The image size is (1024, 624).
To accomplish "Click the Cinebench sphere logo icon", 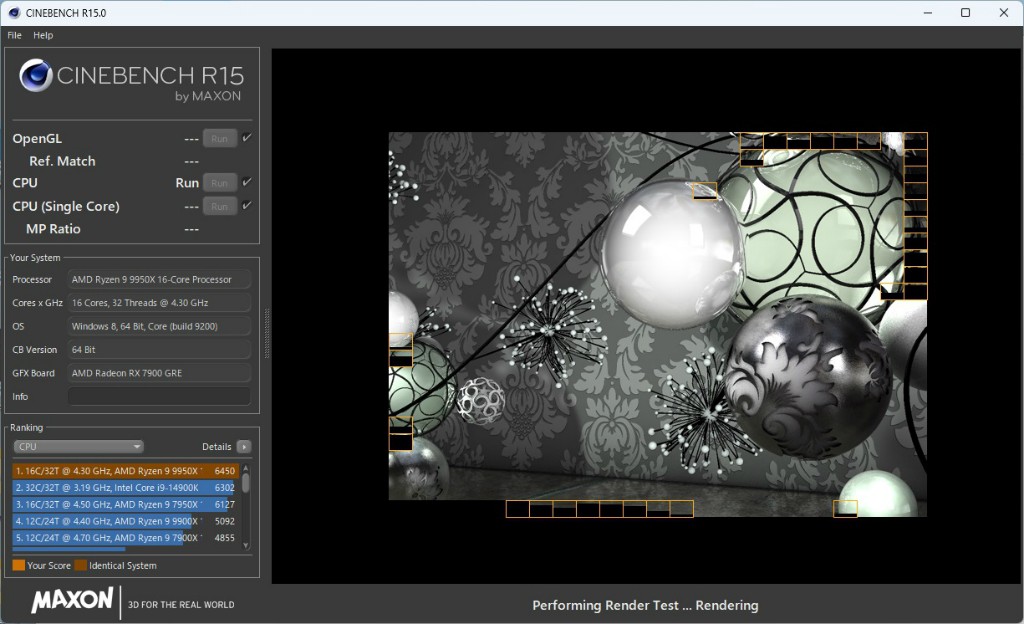I will click(36, 75).
